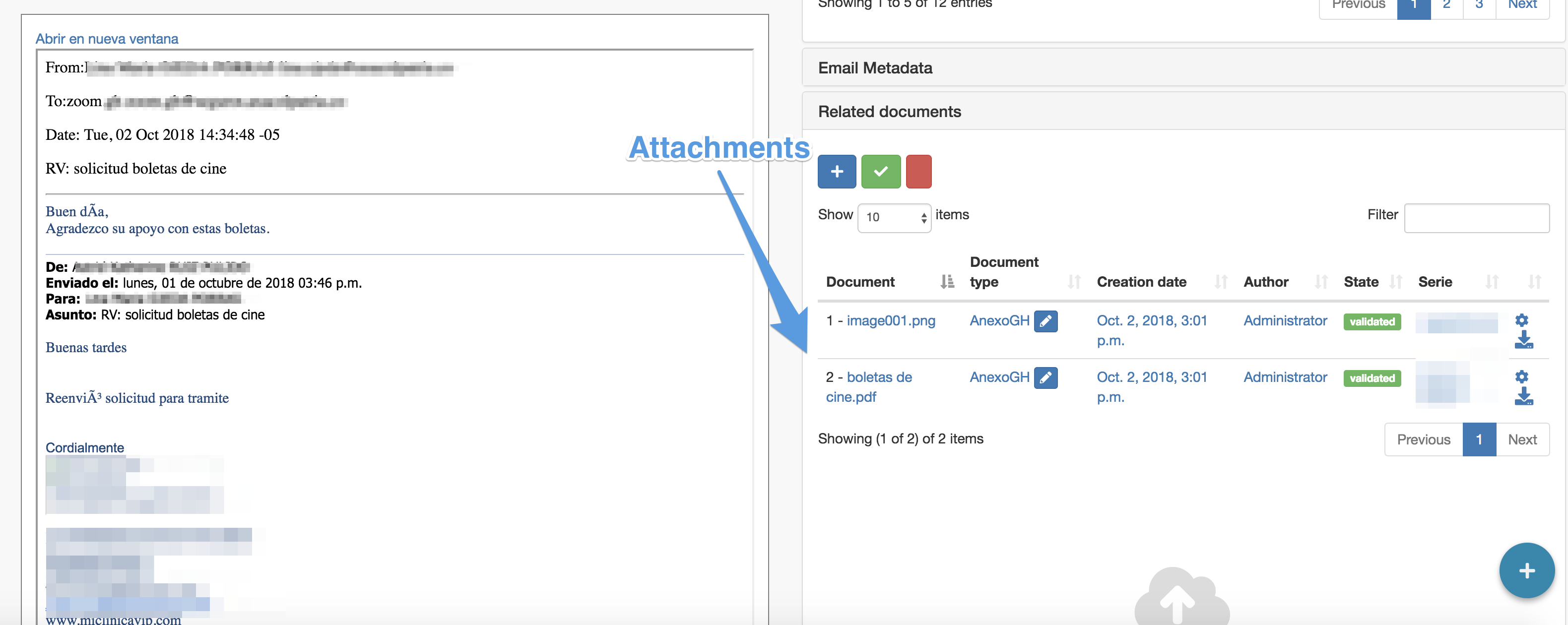Viewport: 1568px width, 625px height.
Task: Click into the Filter text field
Action: [x=1476, y=218]
